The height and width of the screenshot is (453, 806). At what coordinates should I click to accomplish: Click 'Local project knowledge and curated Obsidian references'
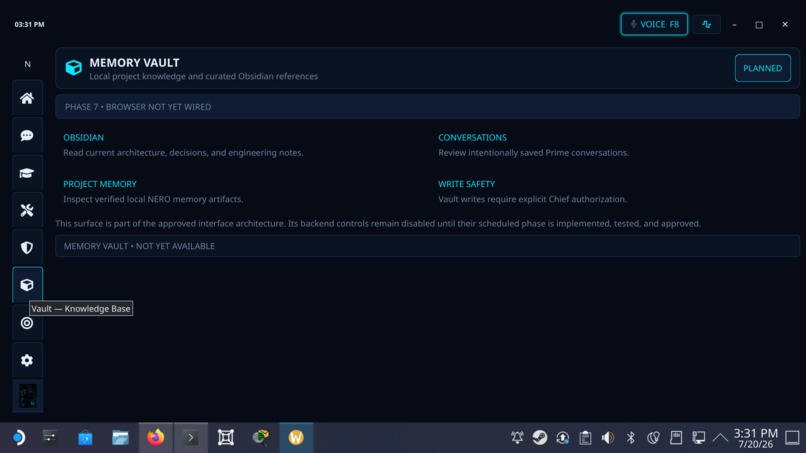pos(204,76)
